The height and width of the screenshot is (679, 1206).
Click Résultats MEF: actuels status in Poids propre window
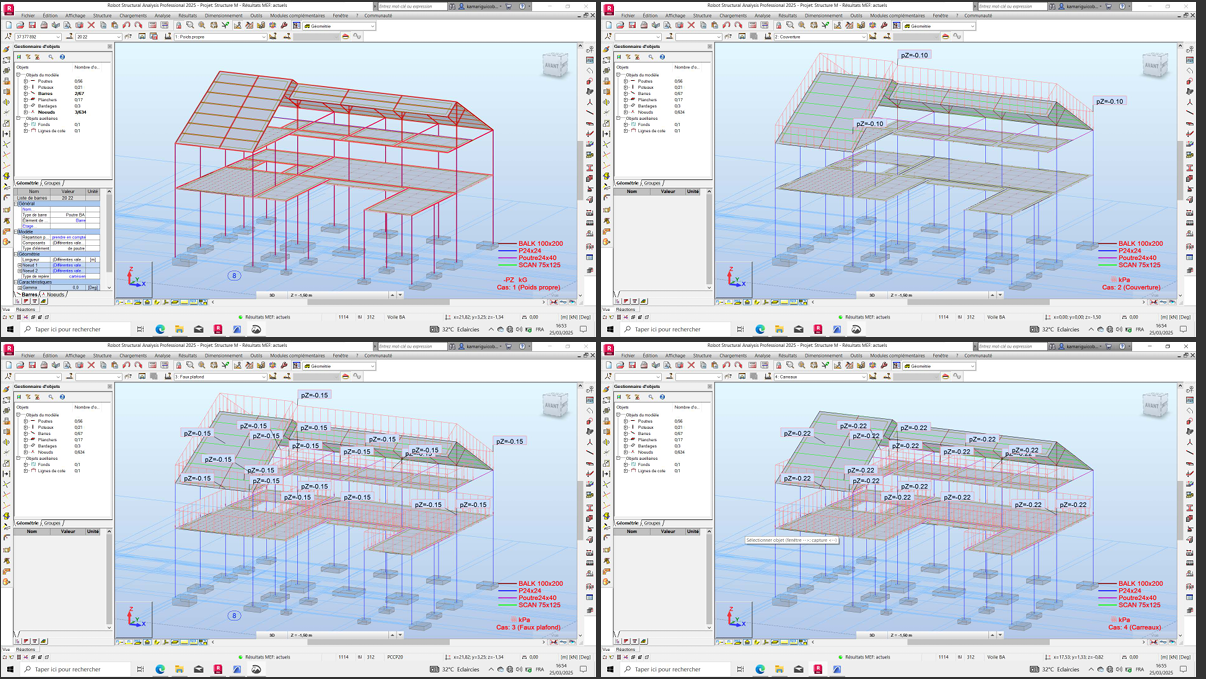click(x=268, y=318)
